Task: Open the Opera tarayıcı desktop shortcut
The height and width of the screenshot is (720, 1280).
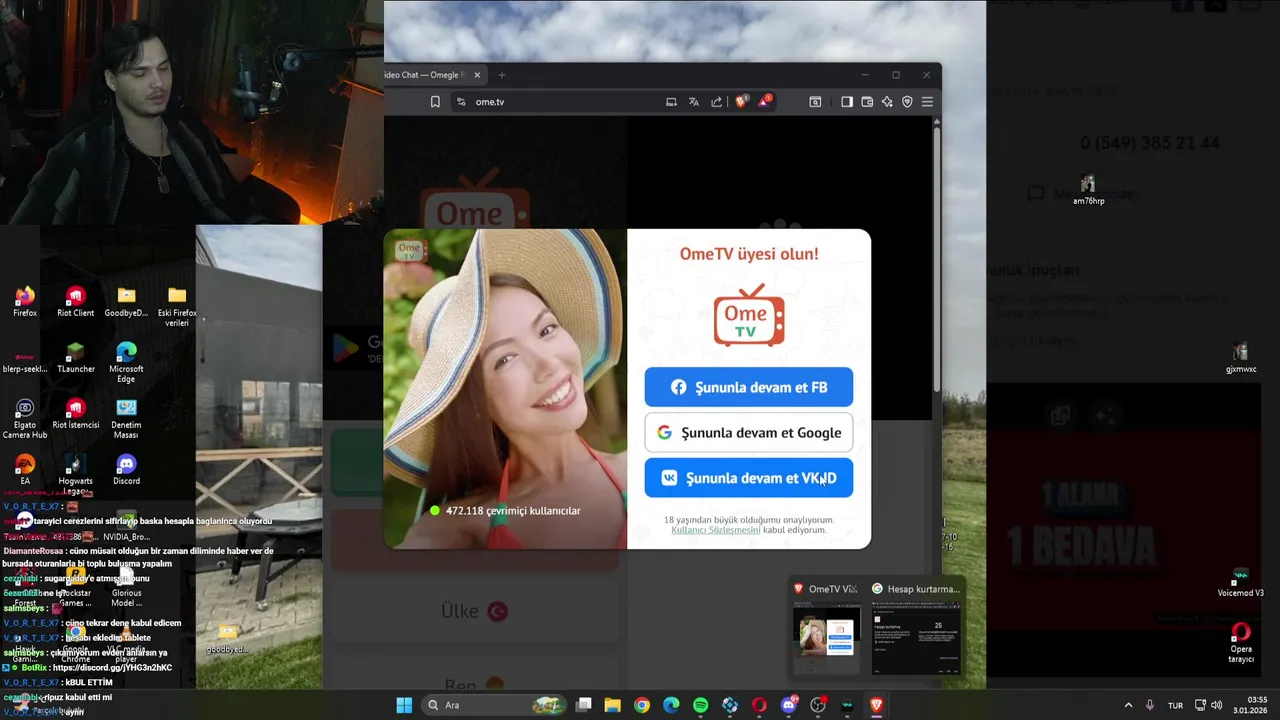Action: [1241, 643]
